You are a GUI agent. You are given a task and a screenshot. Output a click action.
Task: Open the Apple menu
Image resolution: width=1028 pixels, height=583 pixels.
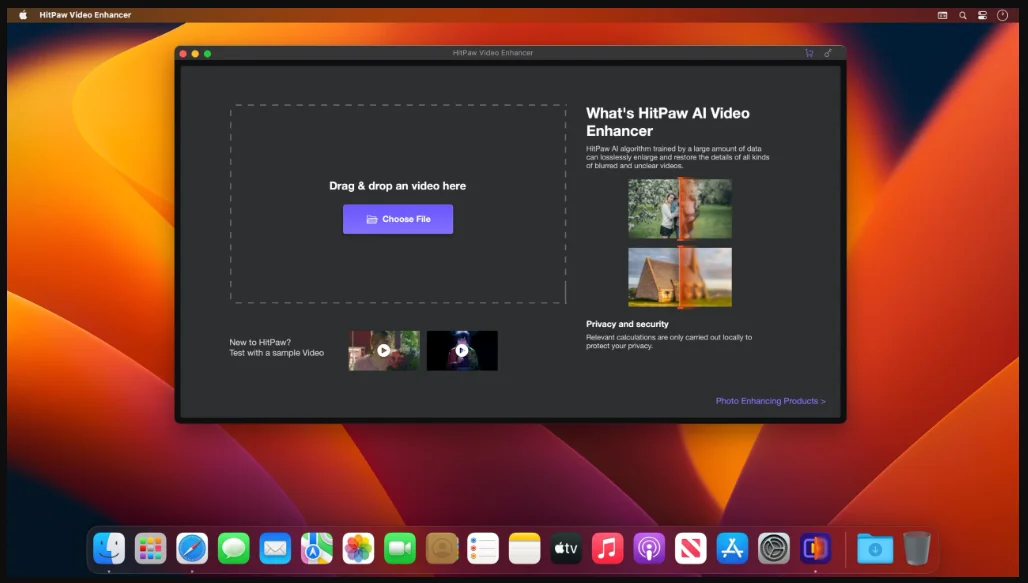23,14
